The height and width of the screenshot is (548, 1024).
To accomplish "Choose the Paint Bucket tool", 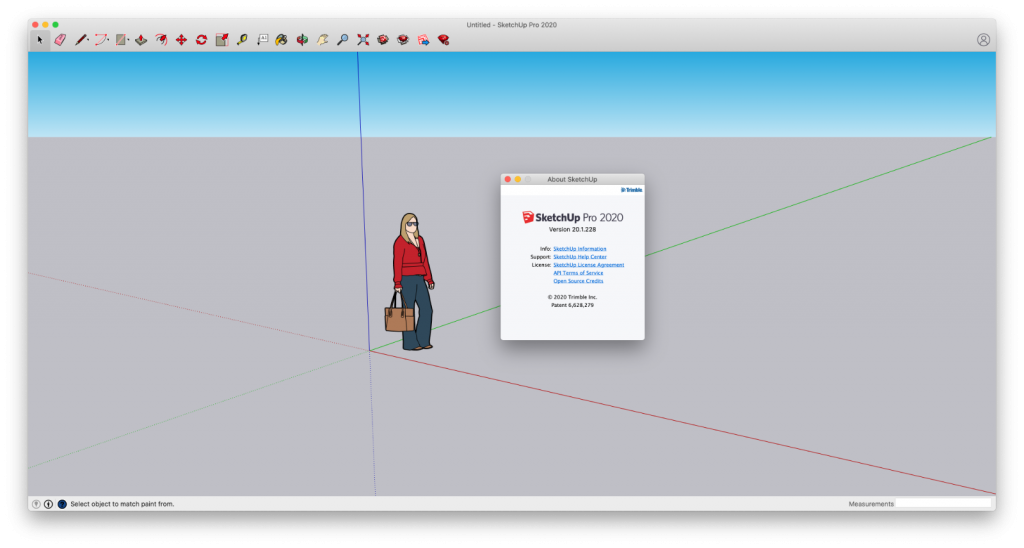I will point(281,40).
